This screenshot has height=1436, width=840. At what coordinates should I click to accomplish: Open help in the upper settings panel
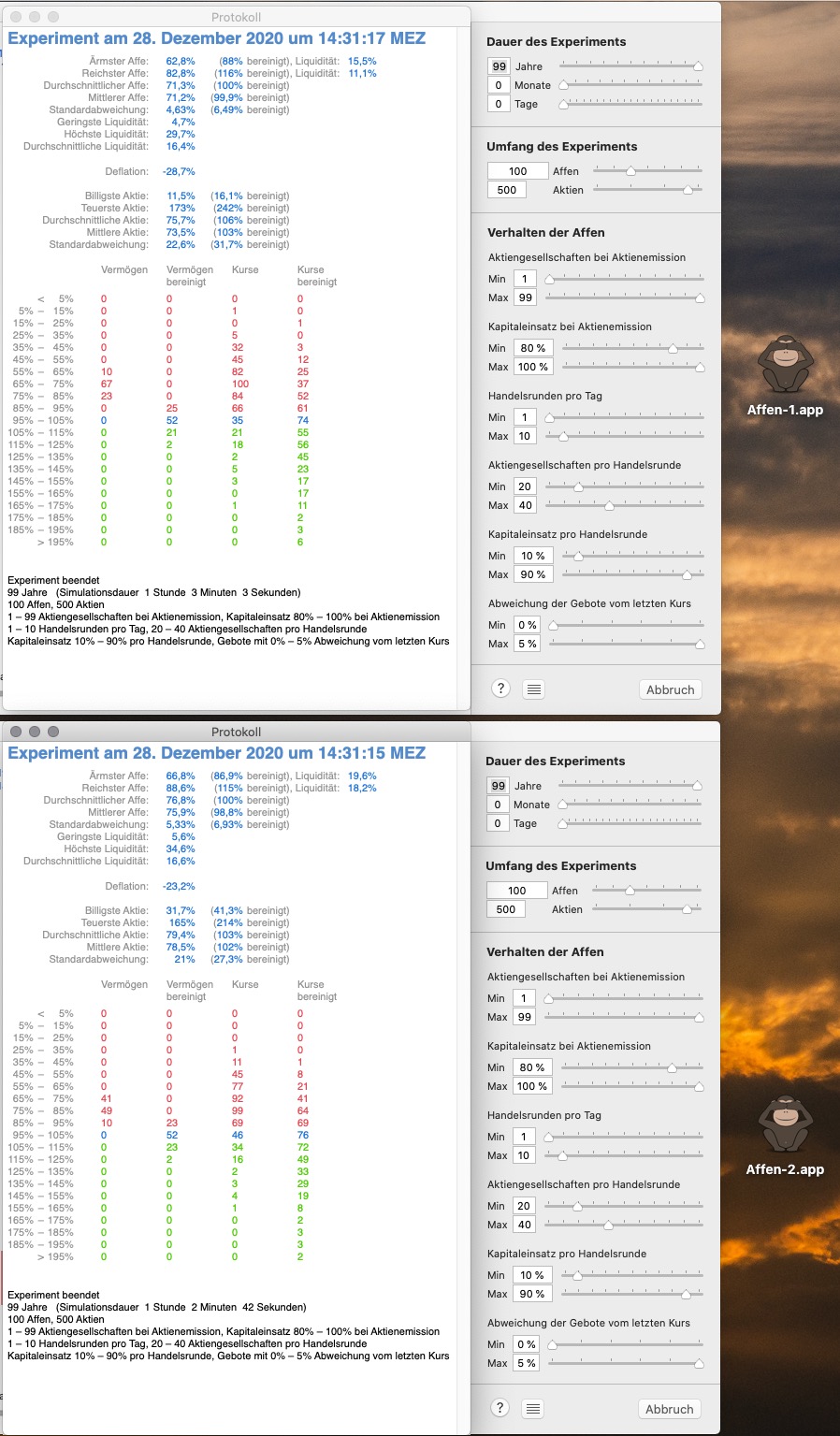coord(500,689)
